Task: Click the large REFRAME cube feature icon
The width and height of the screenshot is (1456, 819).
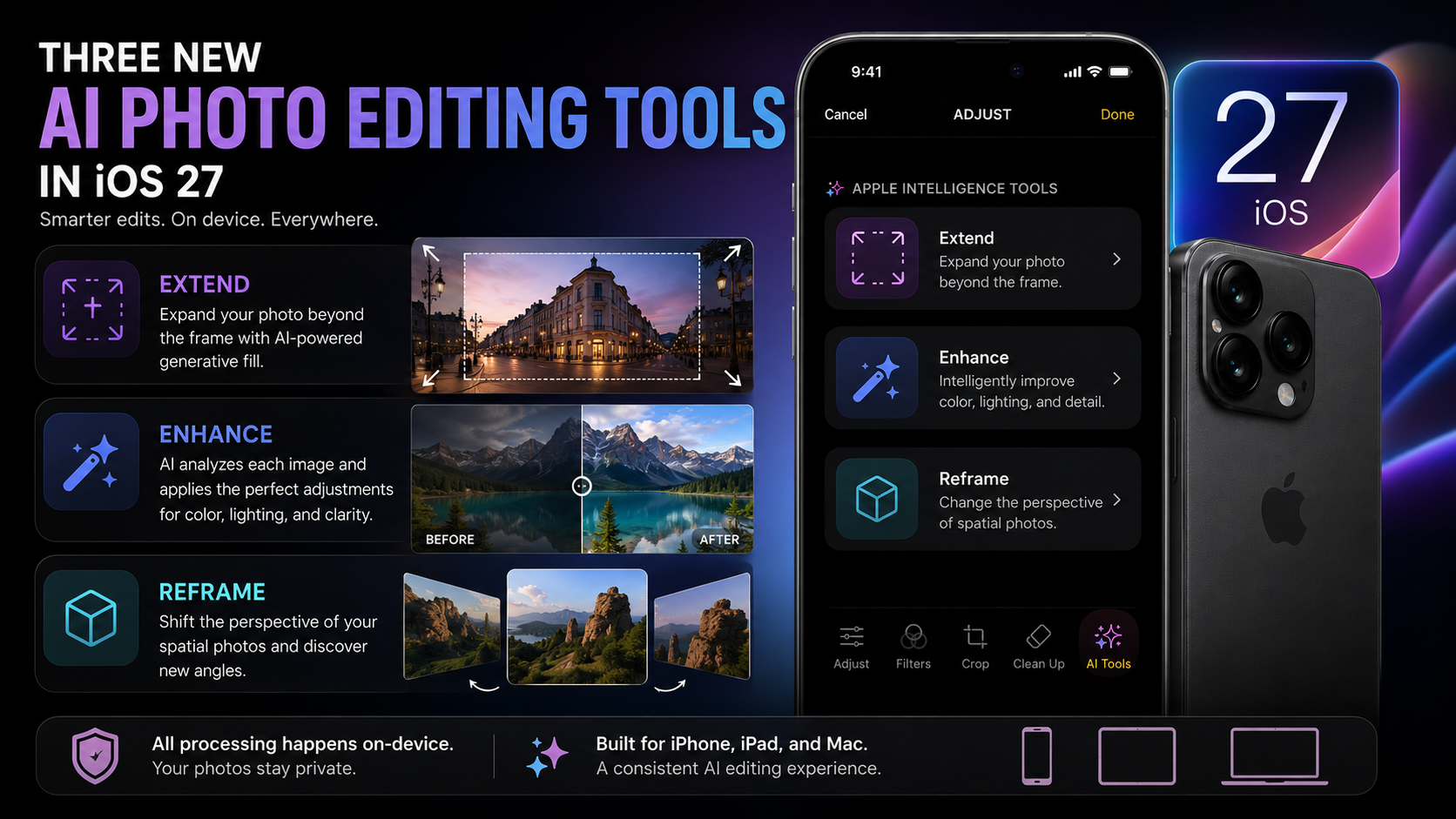Action: 91,618
